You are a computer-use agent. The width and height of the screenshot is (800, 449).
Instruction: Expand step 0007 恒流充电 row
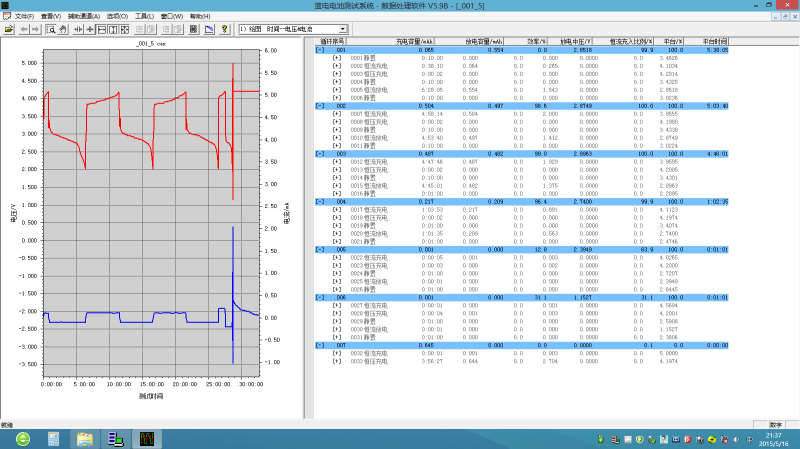tap(337, 114)
